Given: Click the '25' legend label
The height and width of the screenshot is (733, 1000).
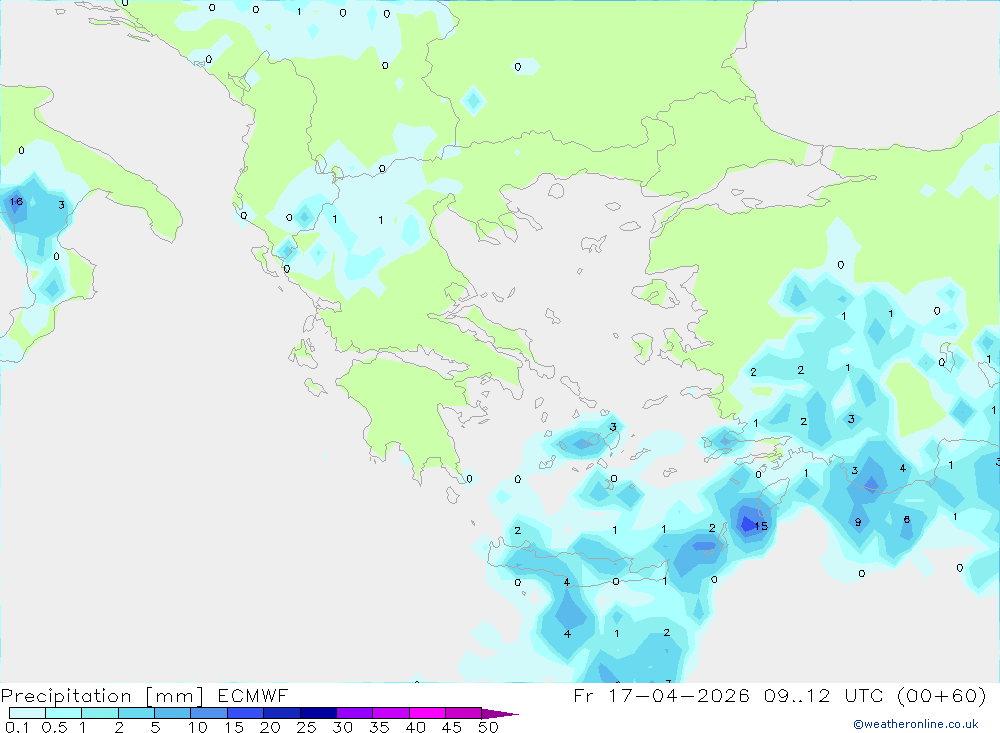Looking at the screenshot, I should pos(306,727).
